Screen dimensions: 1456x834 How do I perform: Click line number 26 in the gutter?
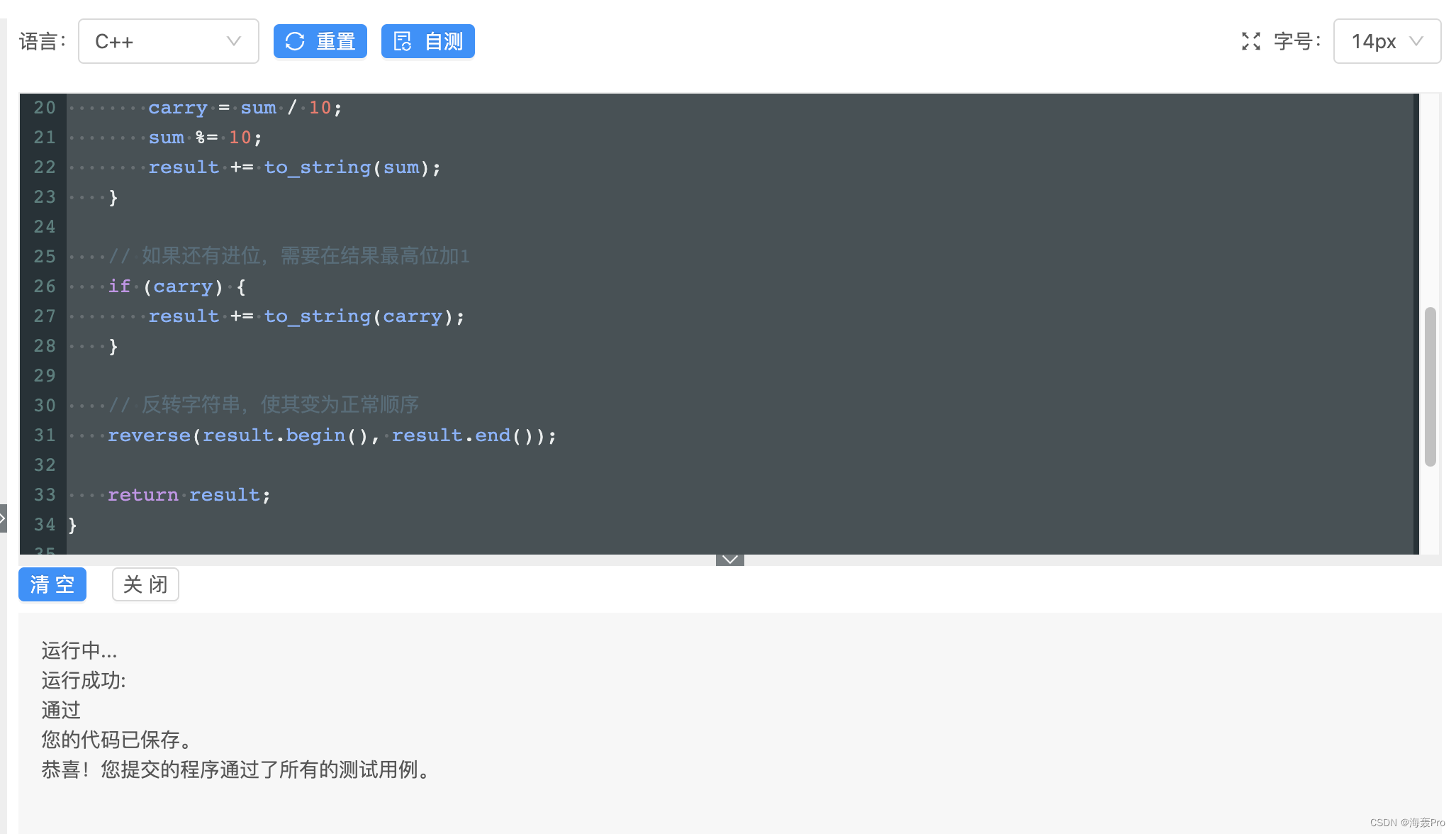pyautogui.click(x=45, y=287)
